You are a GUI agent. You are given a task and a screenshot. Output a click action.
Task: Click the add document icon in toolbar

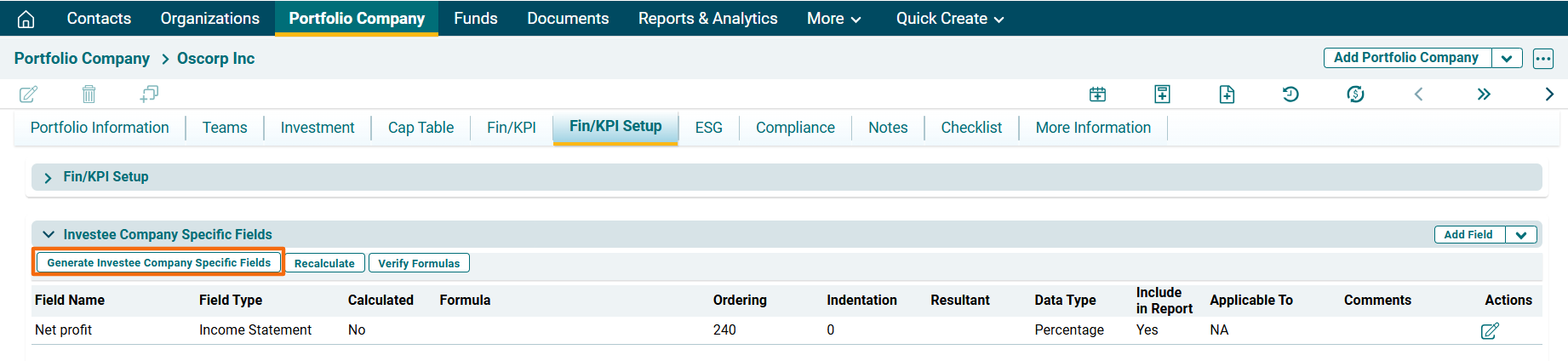[x=1227, y=95]
